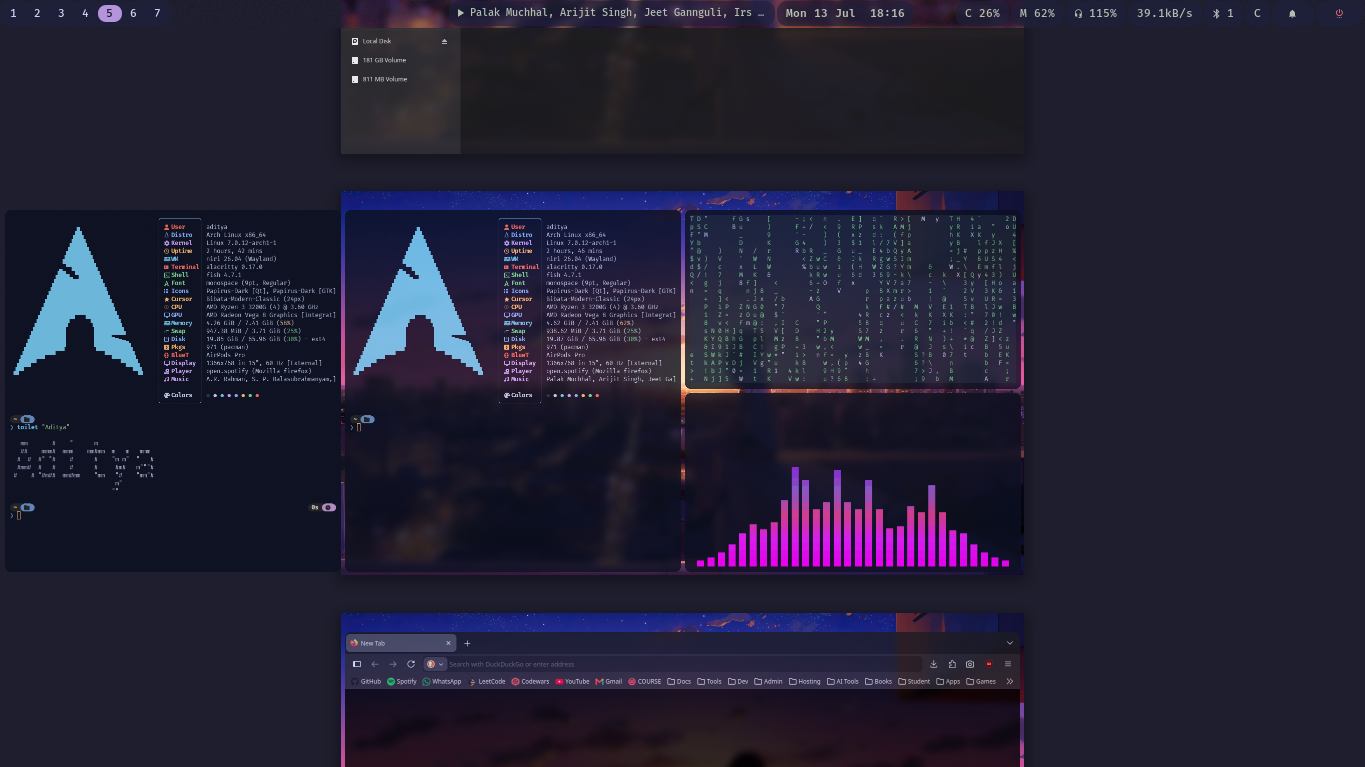Switch to workspace 2 in the bar
1365x767 pixels.
[37, 13]
